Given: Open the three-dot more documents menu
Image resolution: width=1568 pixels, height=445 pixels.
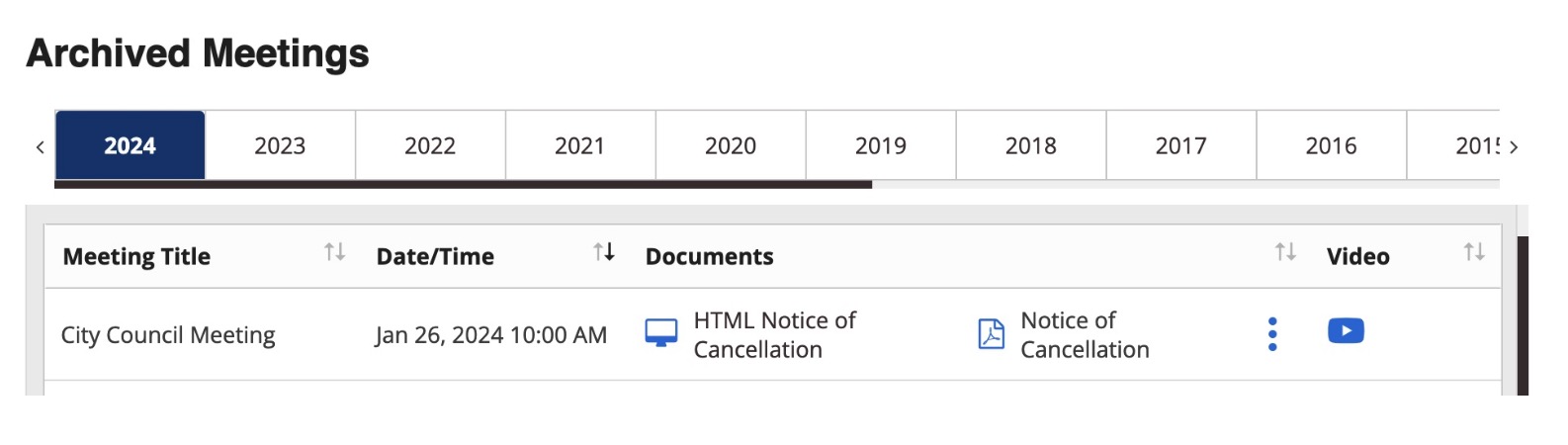Looking at the screenshot, I should [1272, 334].
